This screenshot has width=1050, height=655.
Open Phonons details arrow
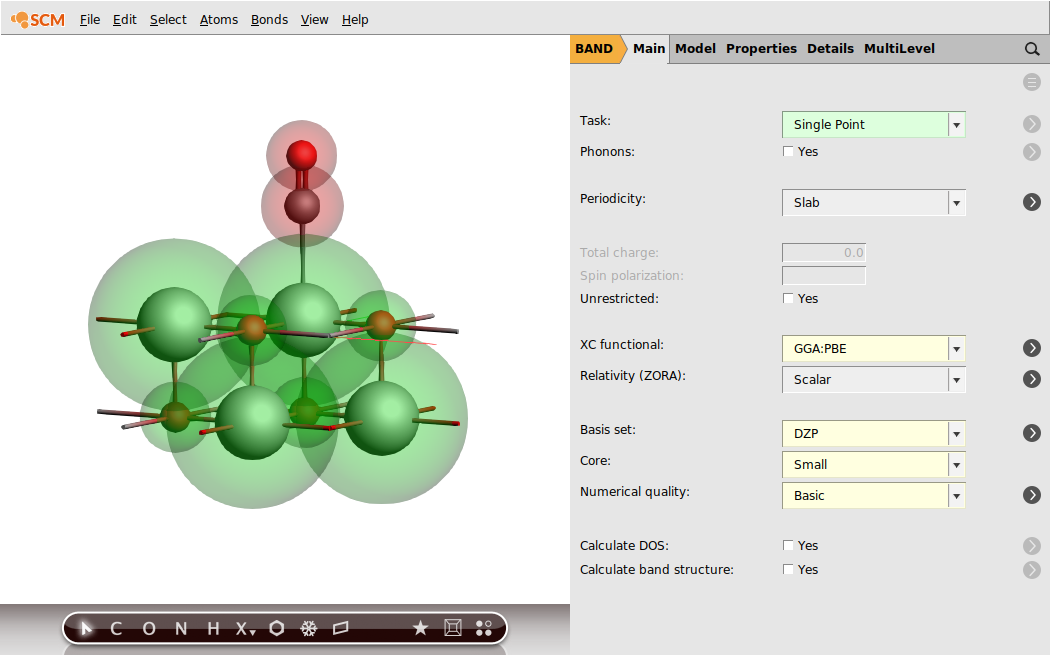click(x=1032, y=152)
